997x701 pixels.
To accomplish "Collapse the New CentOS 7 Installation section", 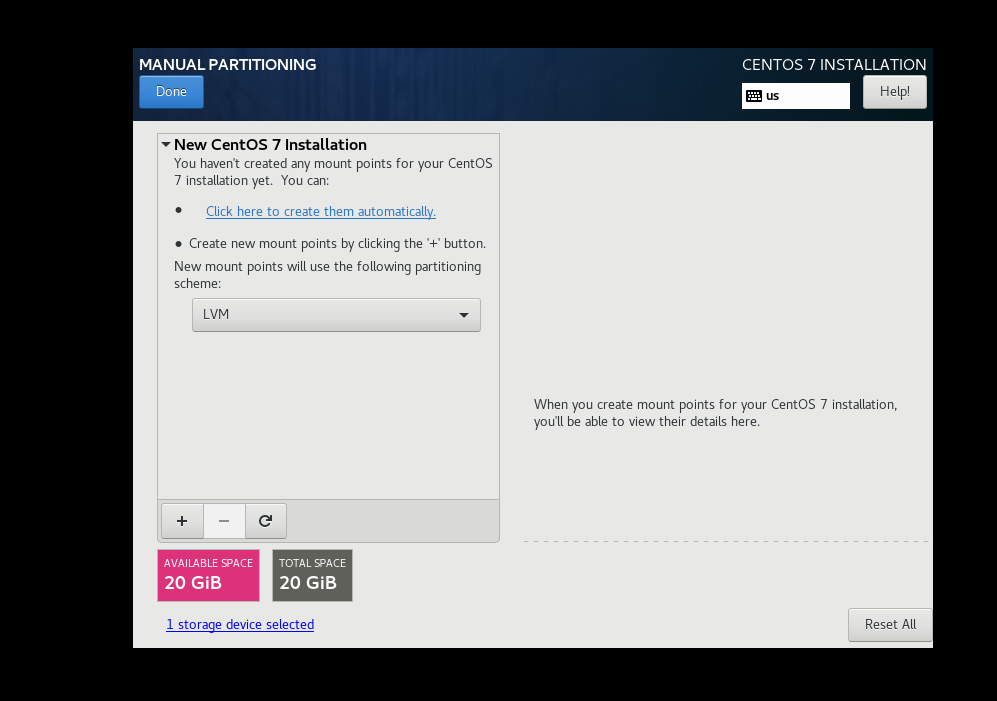I will pyautogui.click(x=166, y=144).
